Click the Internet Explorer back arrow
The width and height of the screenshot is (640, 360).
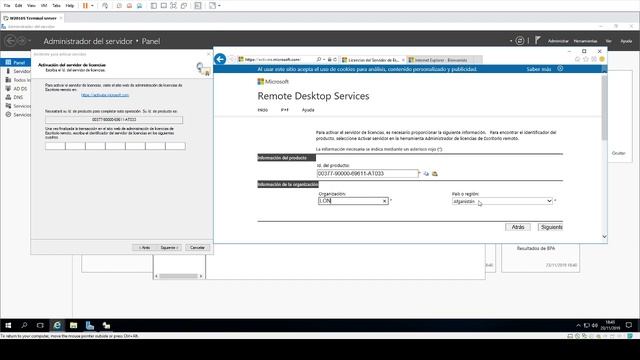[220, 60]
